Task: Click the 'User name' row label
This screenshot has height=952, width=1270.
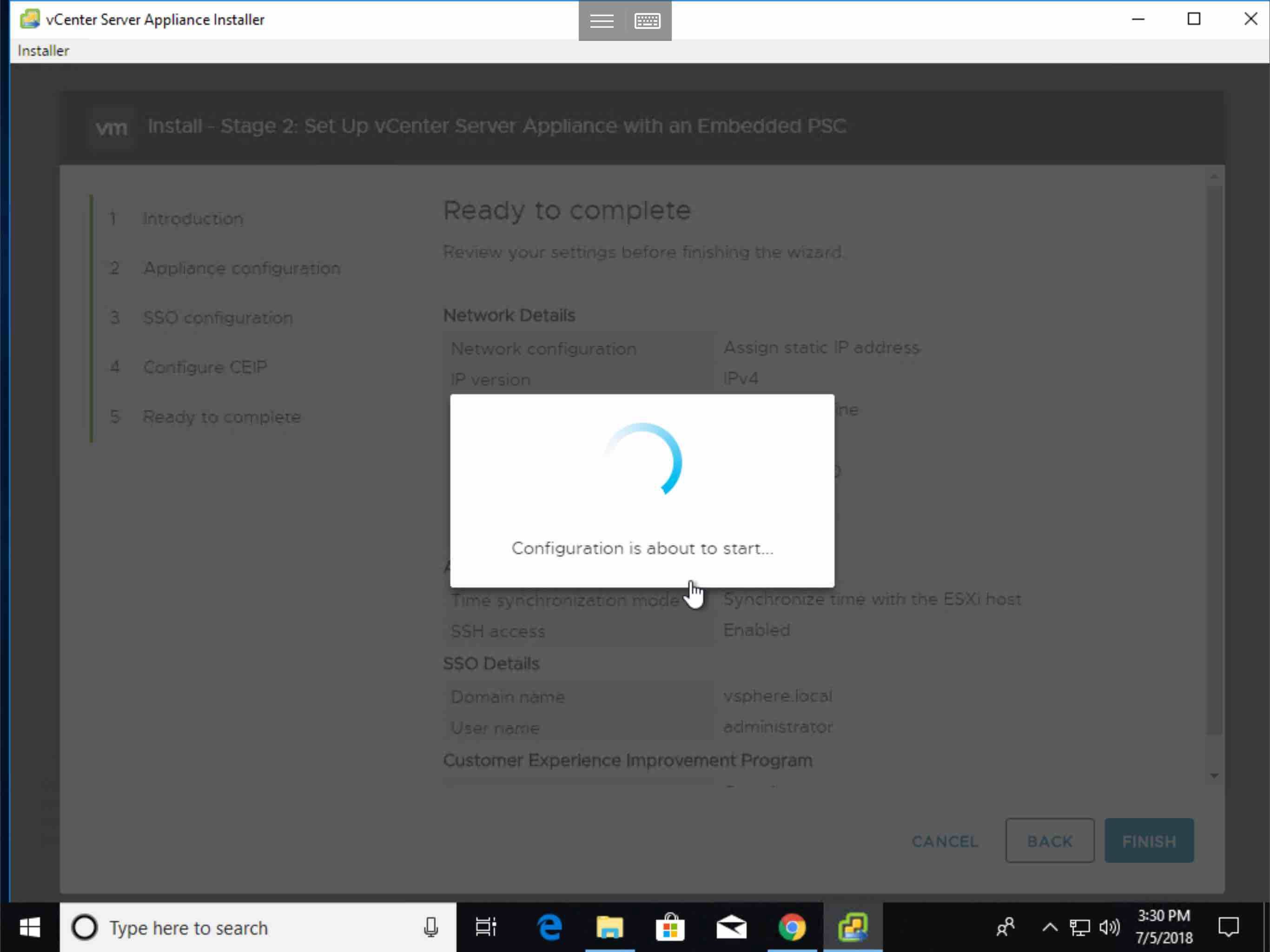Action: (x=495, y=728)
